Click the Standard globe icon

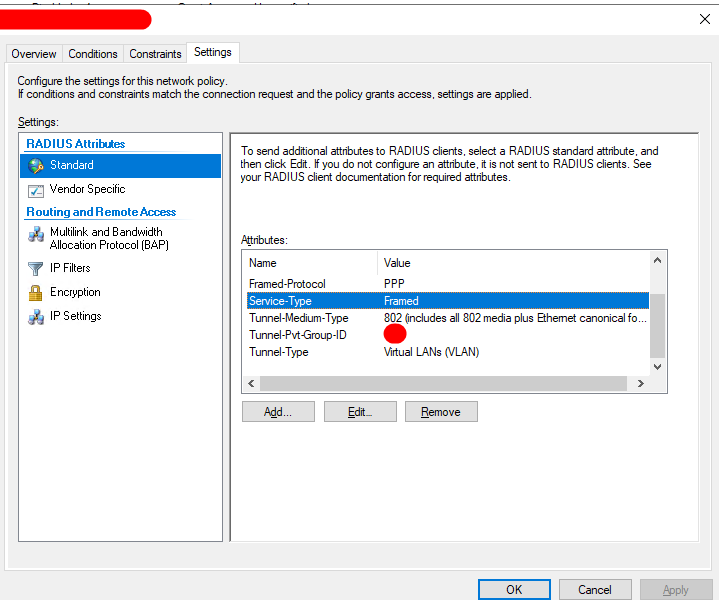pos(36,166)
